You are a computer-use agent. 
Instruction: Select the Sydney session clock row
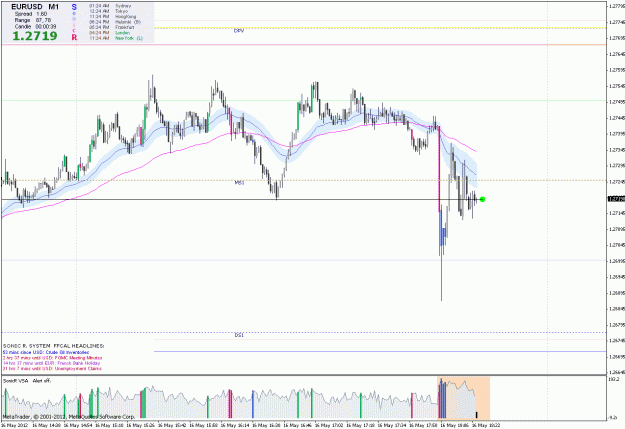[110, 6]
